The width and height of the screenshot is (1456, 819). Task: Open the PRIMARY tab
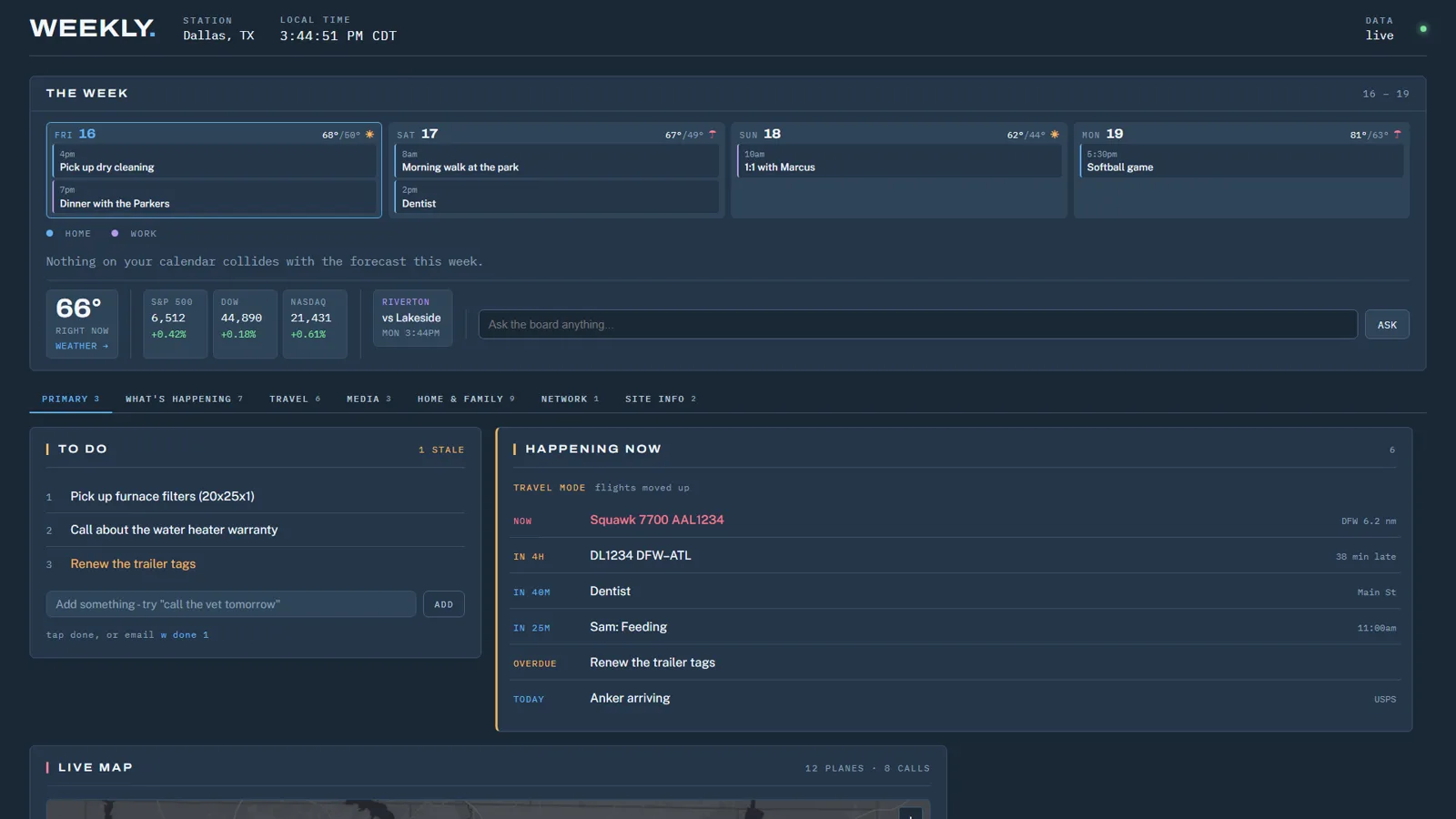(x=71, y=399)
